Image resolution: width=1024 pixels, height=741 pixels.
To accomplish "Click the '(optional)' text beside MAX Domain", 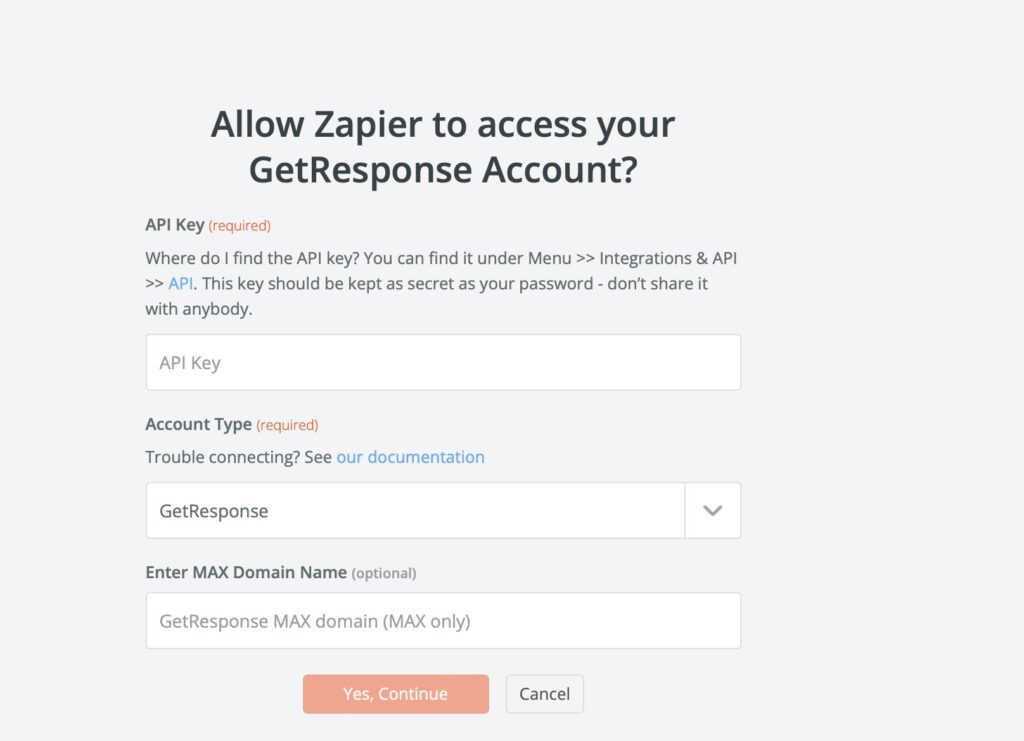I will (x=384, y=573).
